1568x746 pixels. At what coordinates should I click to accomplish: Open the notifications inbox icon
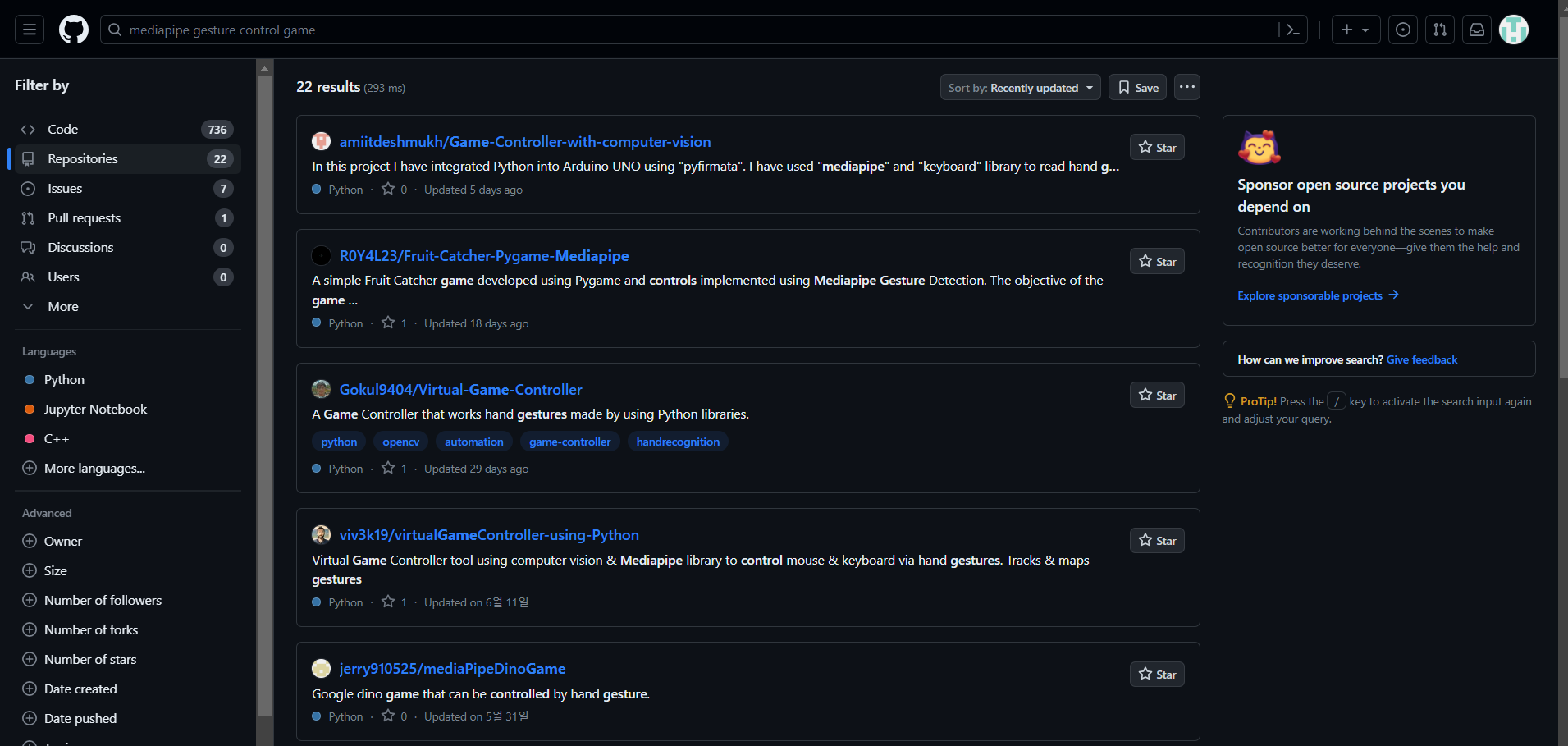(x=1477, y=30)
